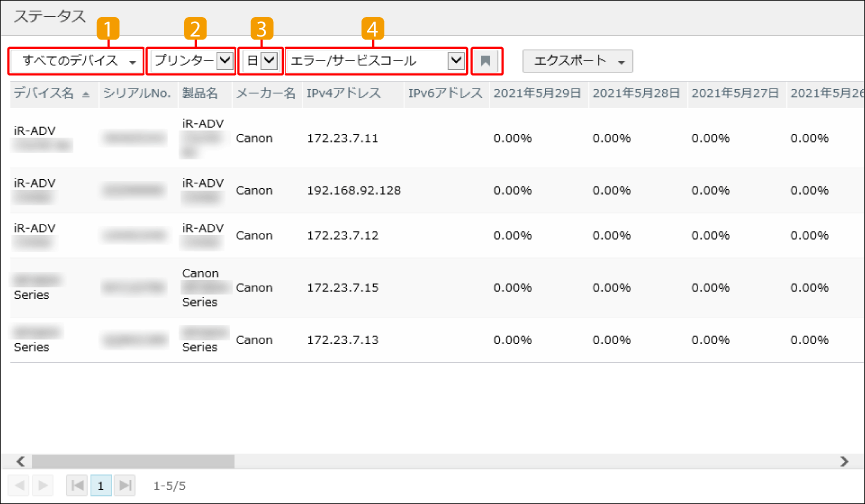Image resolution: width=865 pixels, height=504 pixels.
Task: Click the bookmark icon button
Action: pos(485,61)
